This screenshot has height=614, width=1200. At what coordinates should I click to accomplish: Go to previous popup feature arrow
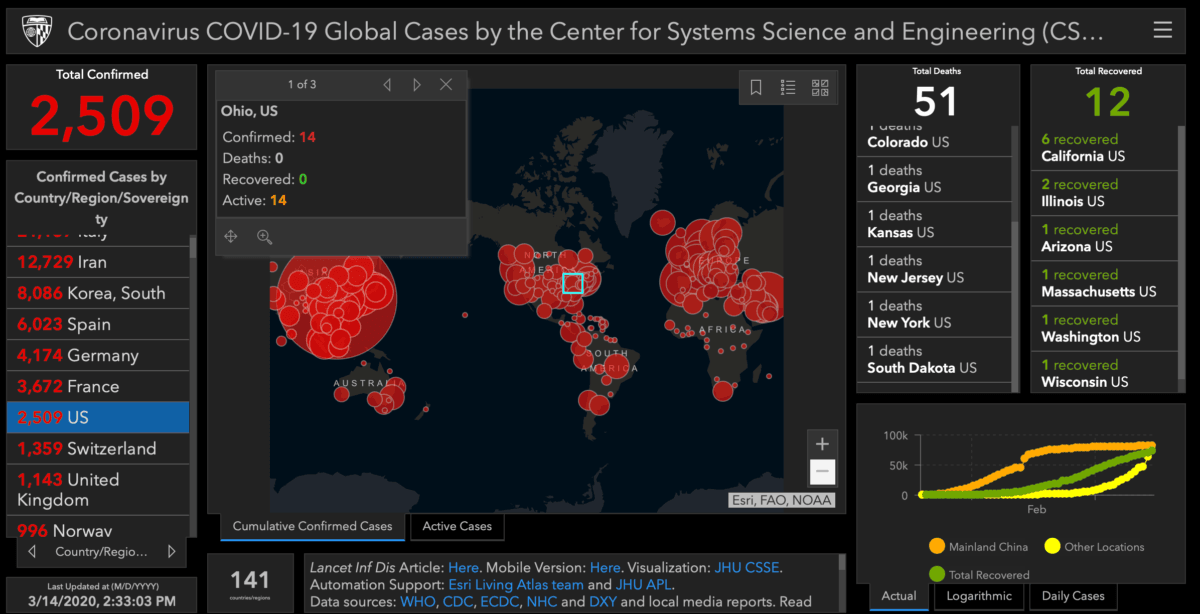click(387, 85)
